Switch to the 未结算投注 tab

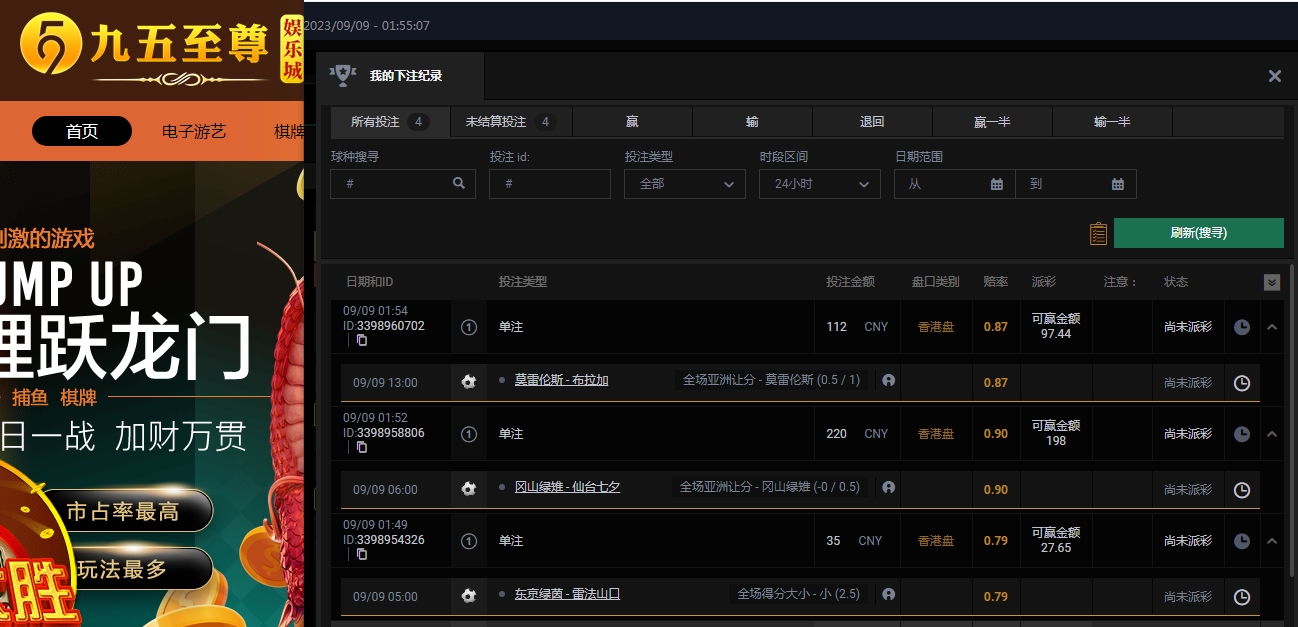pos(510,122)
